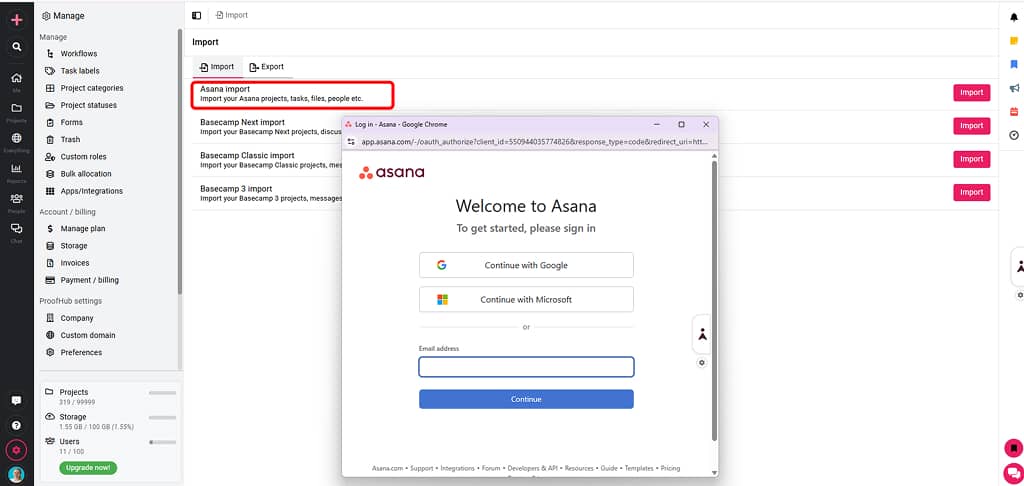
Task: Open Apps/Integrations
Action: pyautogui.click(x=91, y=191)
